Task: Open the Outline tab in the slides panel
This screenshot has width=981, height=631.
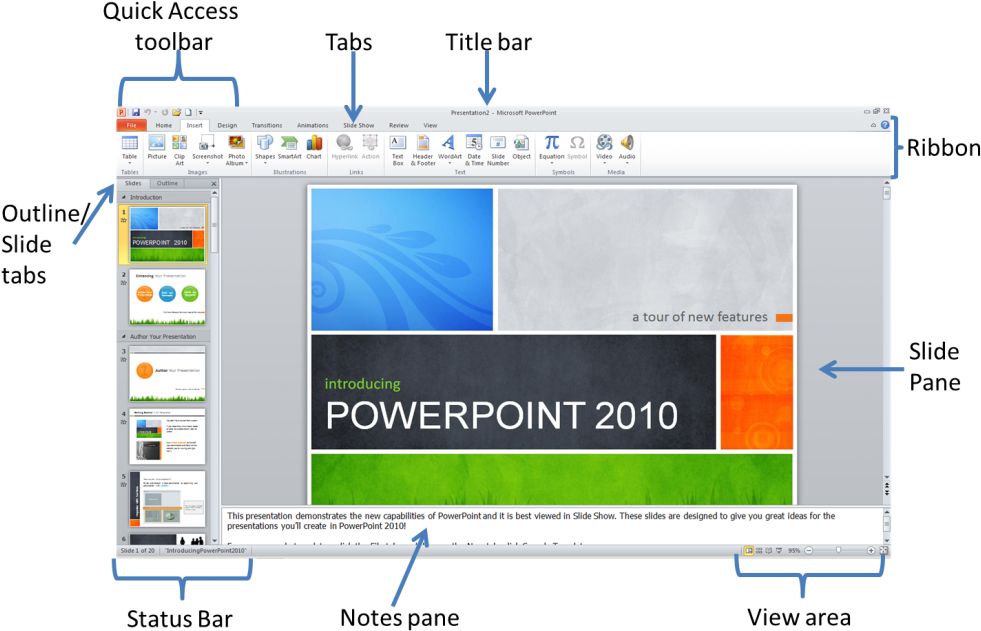Action: (166, 183)
